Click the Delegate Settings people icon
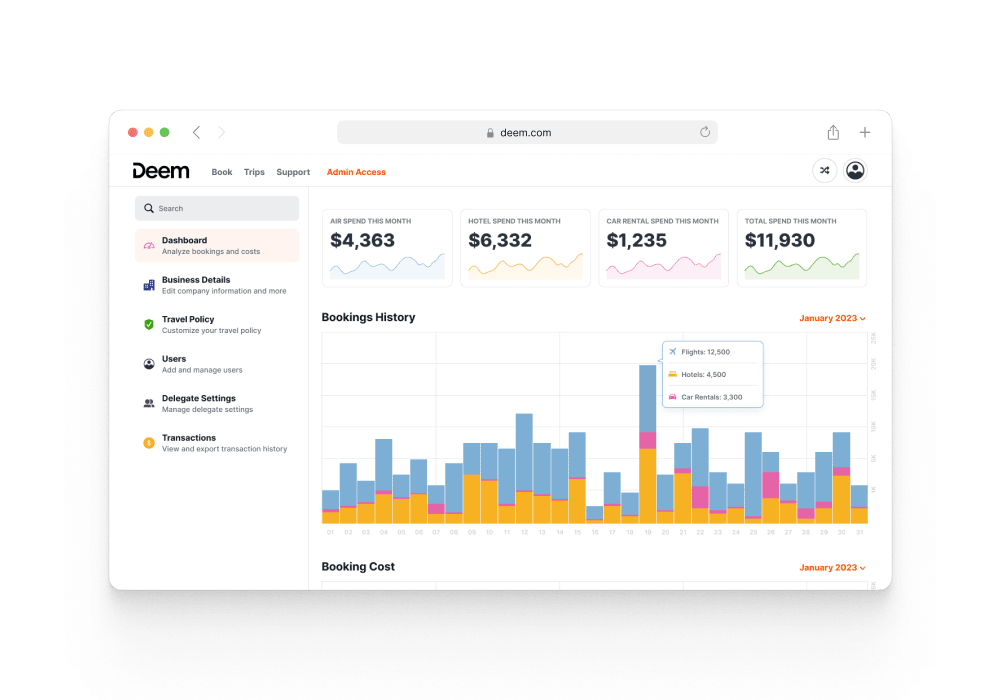Viewport: 1000px width, 700px height. coord(149,403)
